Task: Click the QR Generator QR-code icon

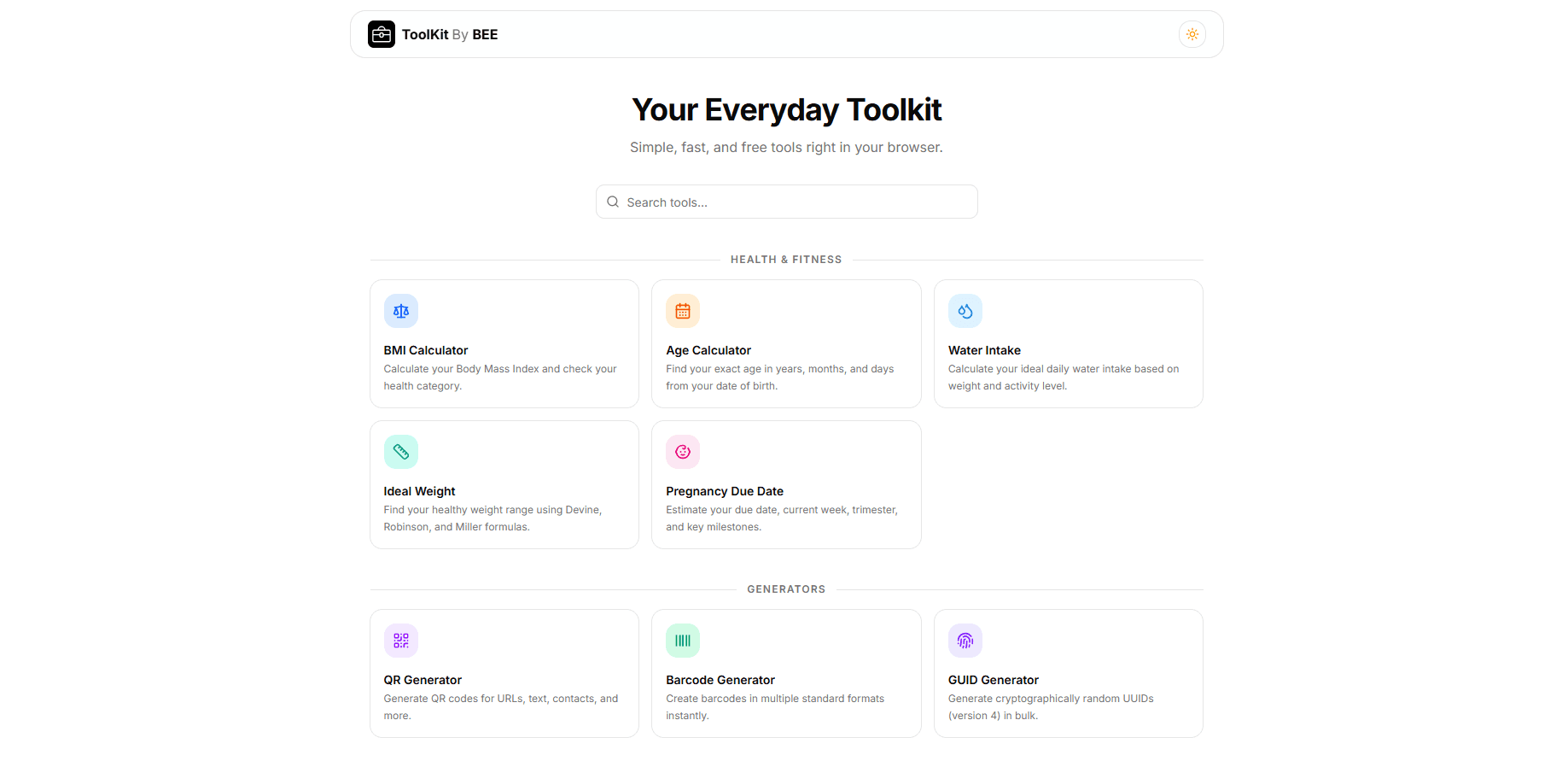Action: click(401, 641)
